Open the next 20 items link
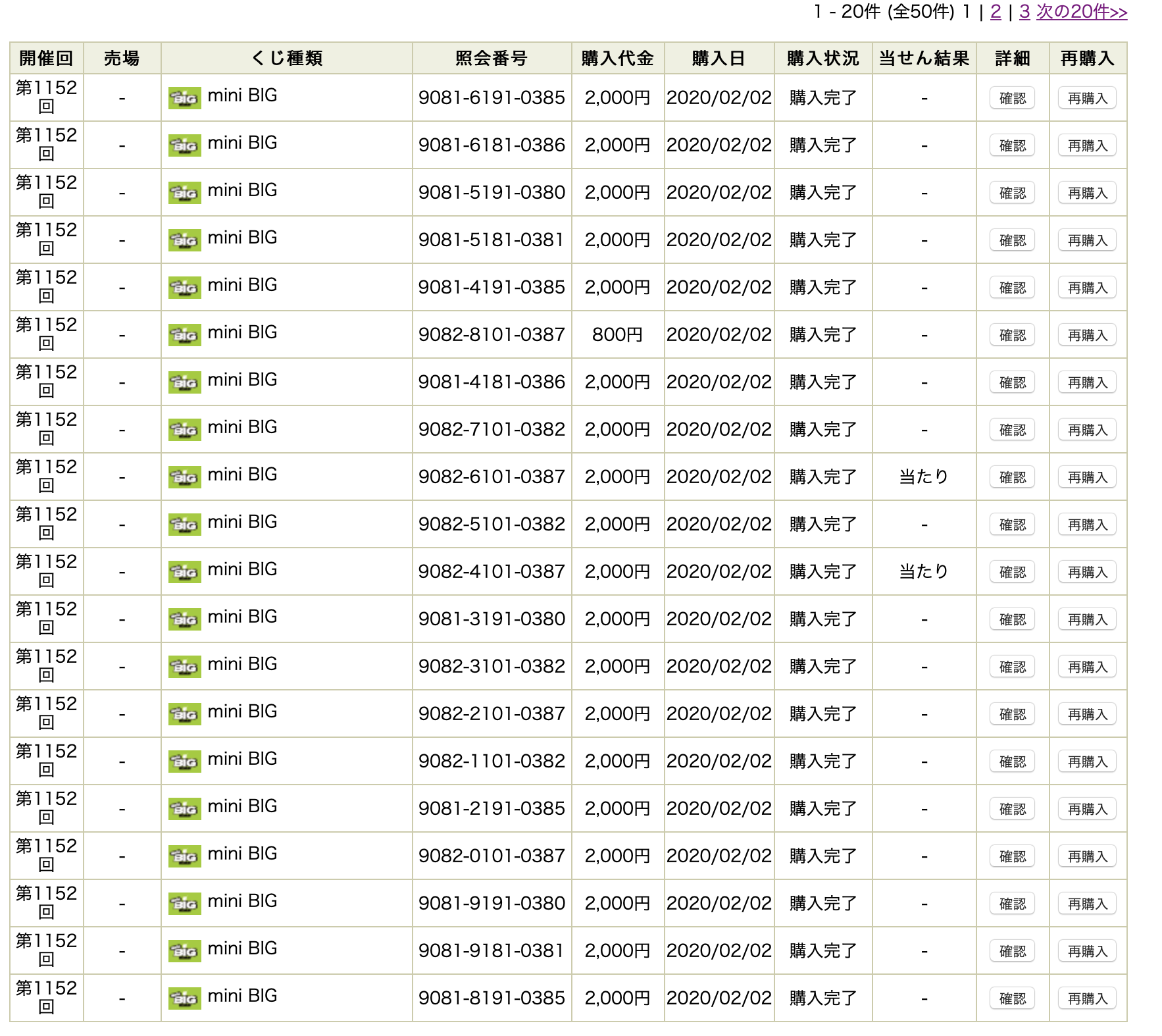1162x1036 pixels. (1082, 12)
